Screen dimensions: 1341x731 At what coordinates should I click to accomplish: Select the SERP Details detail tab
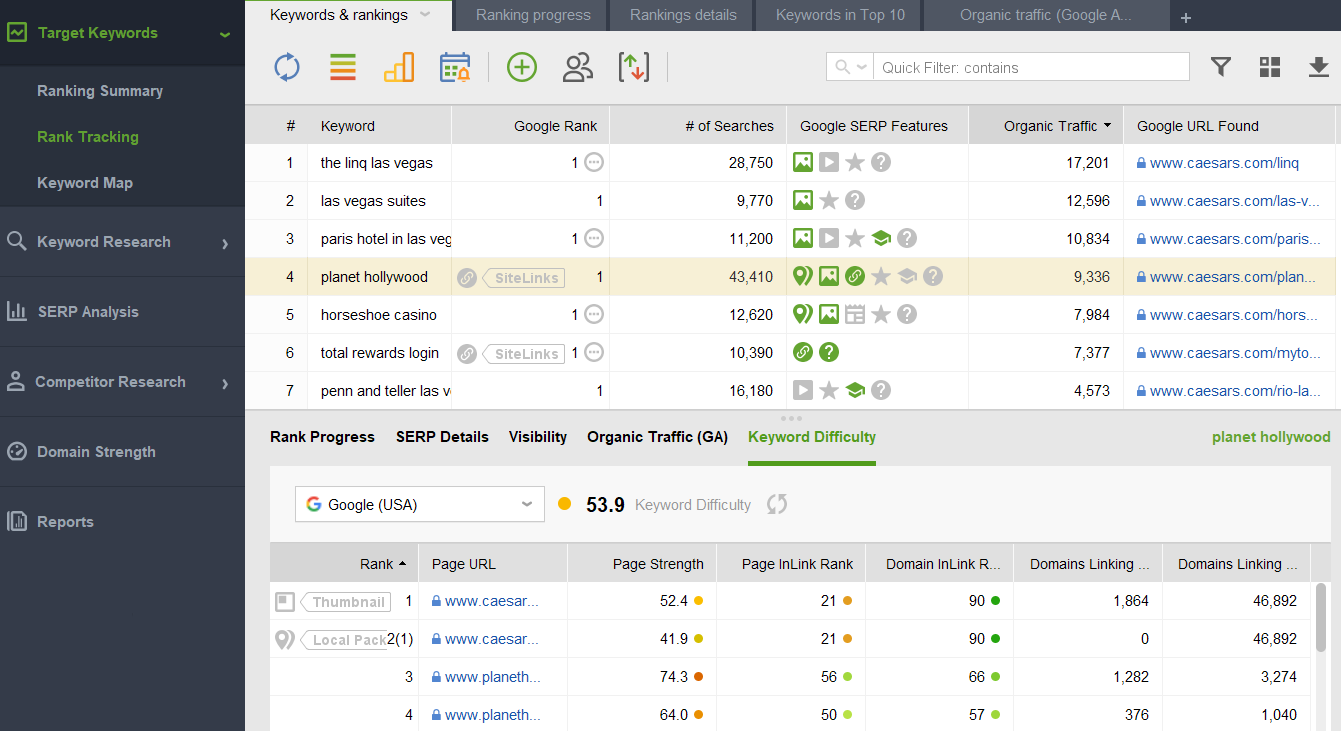442,437
